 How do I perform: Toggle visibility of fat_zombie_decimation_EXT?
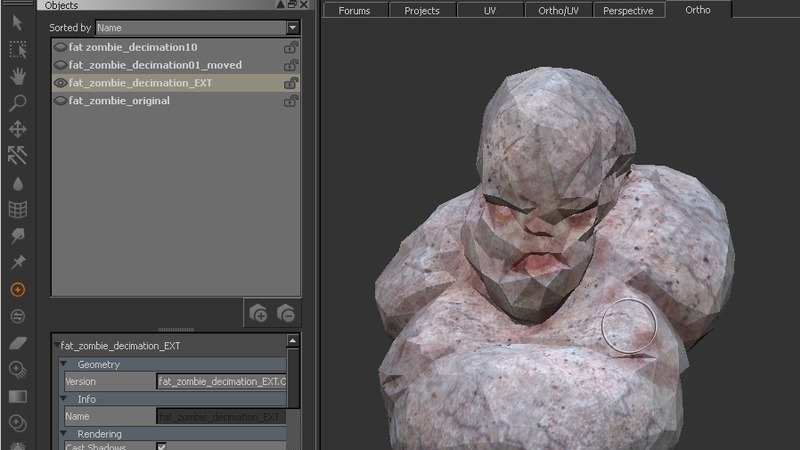[x=60, y=83]
